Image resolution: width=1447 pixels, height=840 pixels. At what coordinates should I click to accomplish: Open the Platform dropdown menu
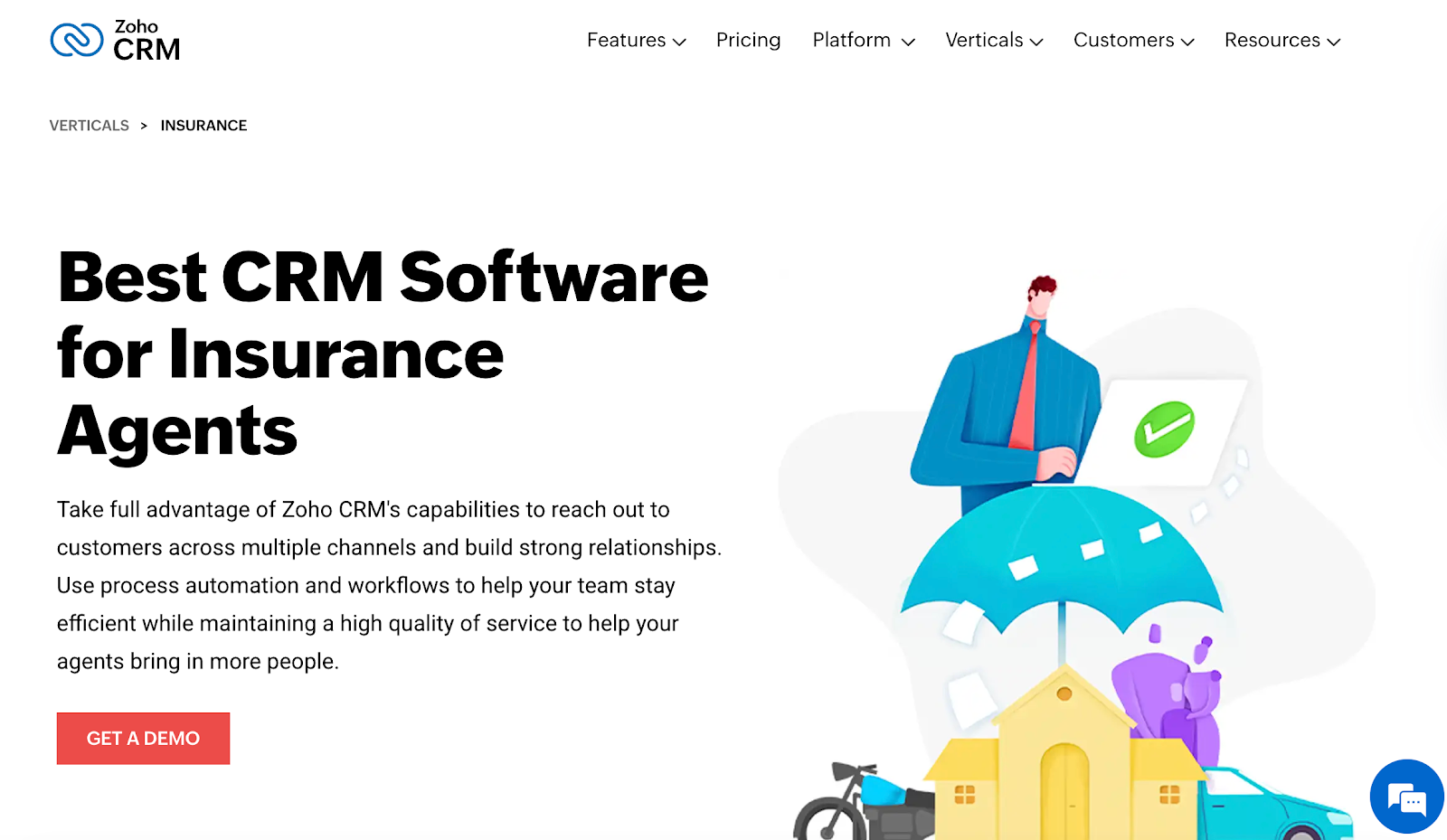tap(862, 40)
